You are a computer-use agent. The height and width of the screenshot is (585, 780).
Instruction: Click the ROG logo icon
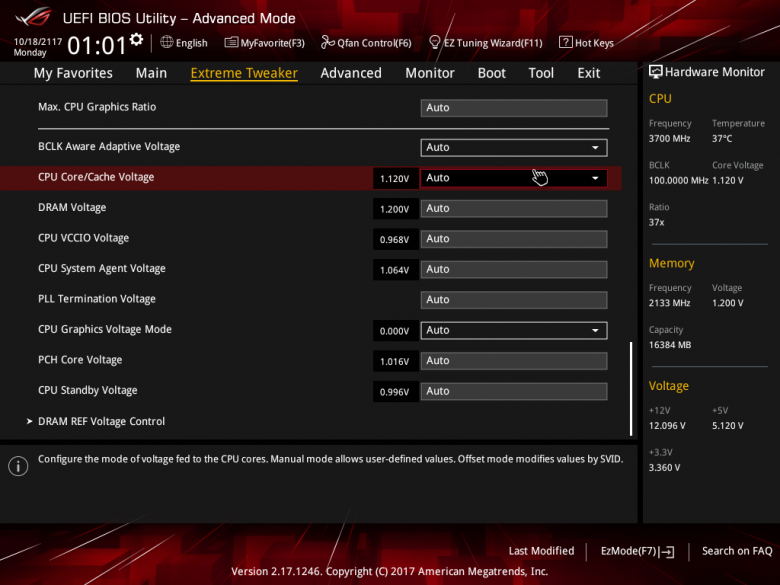coord(33,18)
